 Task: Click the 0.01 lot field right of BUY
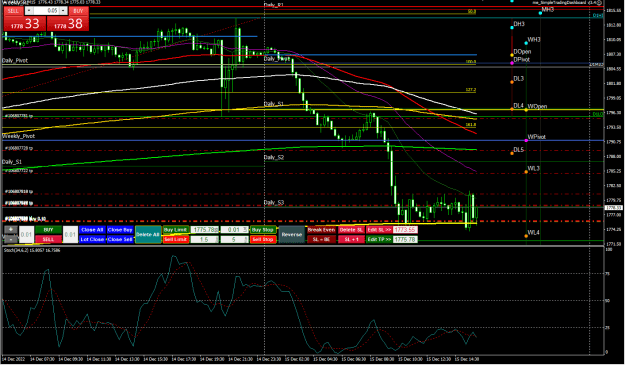click(x=70, y=235)
